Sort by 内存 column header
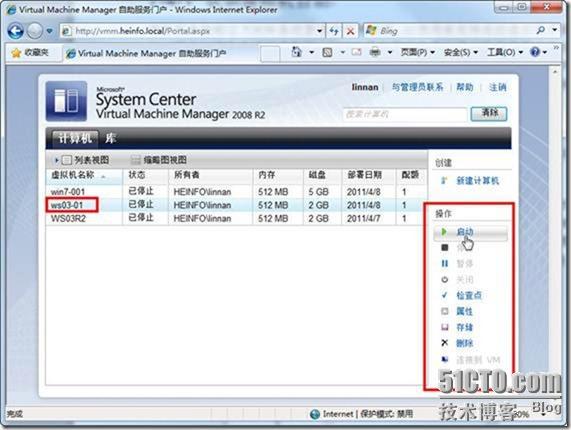Viewport: 571px width, 430px height. pyautogui.click(x=278, y=175)
